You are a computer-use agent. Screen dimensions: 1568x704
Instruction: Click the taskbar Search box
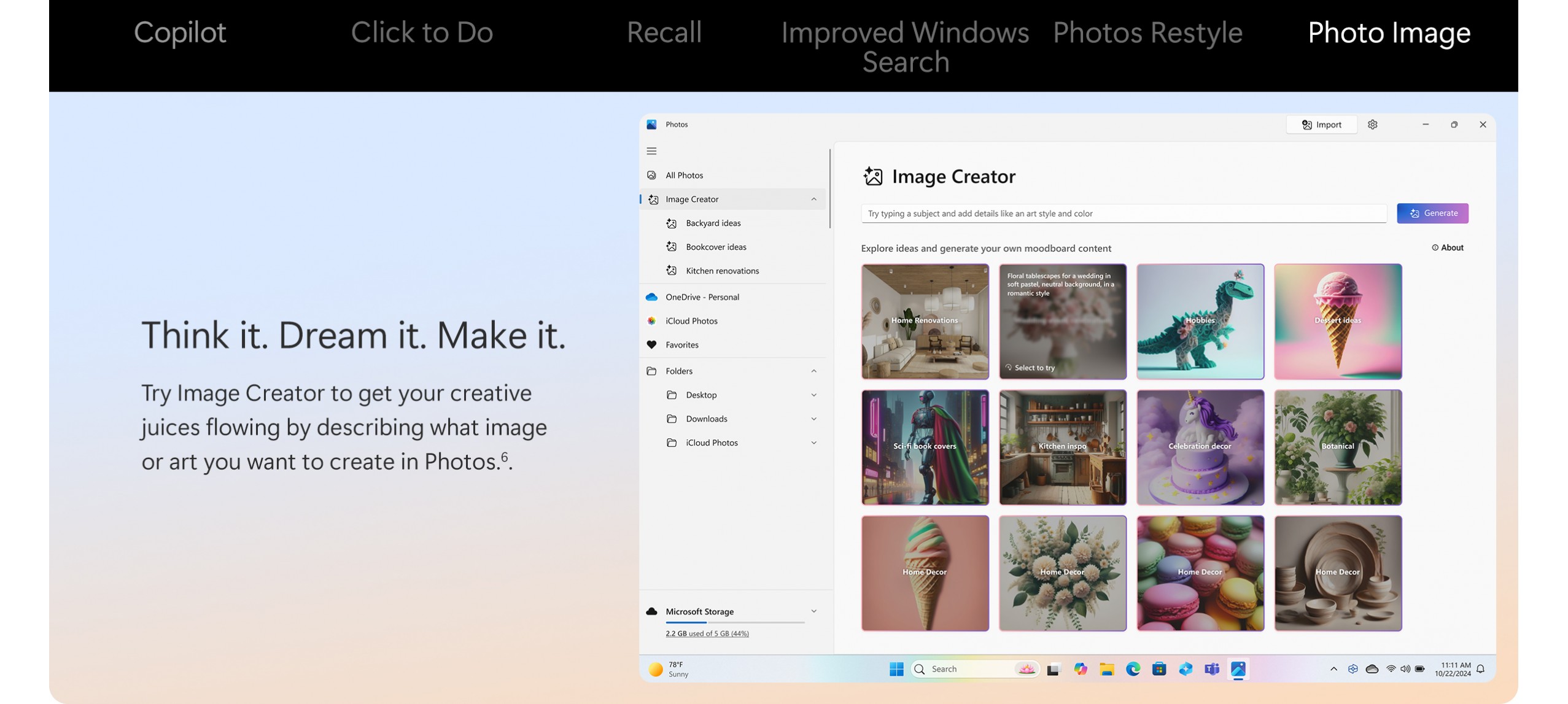(x=975, y=669)
